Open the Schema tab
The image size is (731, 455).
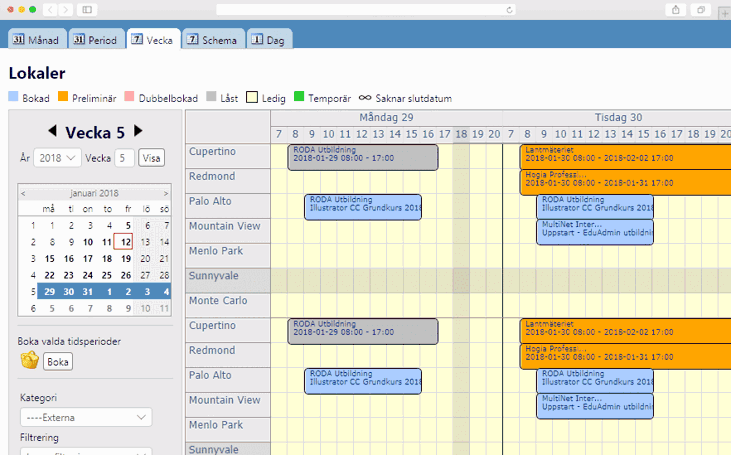point(211,40)
